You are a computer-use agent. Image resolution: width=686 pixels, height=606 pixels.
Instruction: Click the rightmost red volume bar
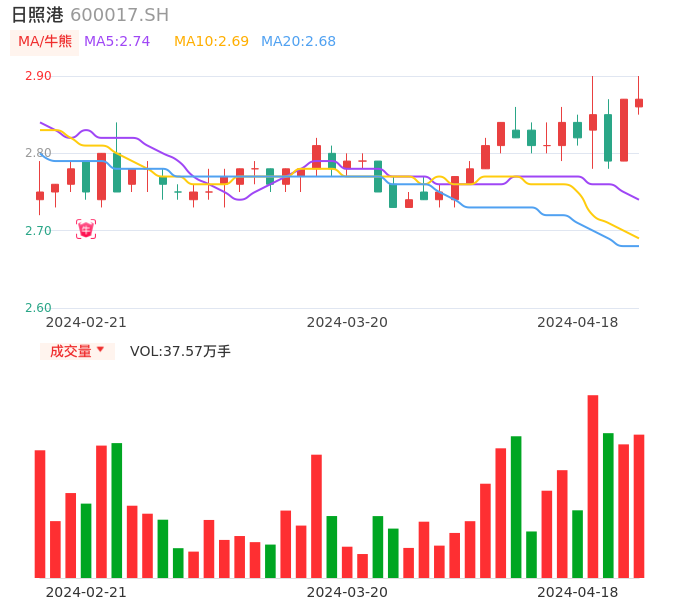[639, 506]
